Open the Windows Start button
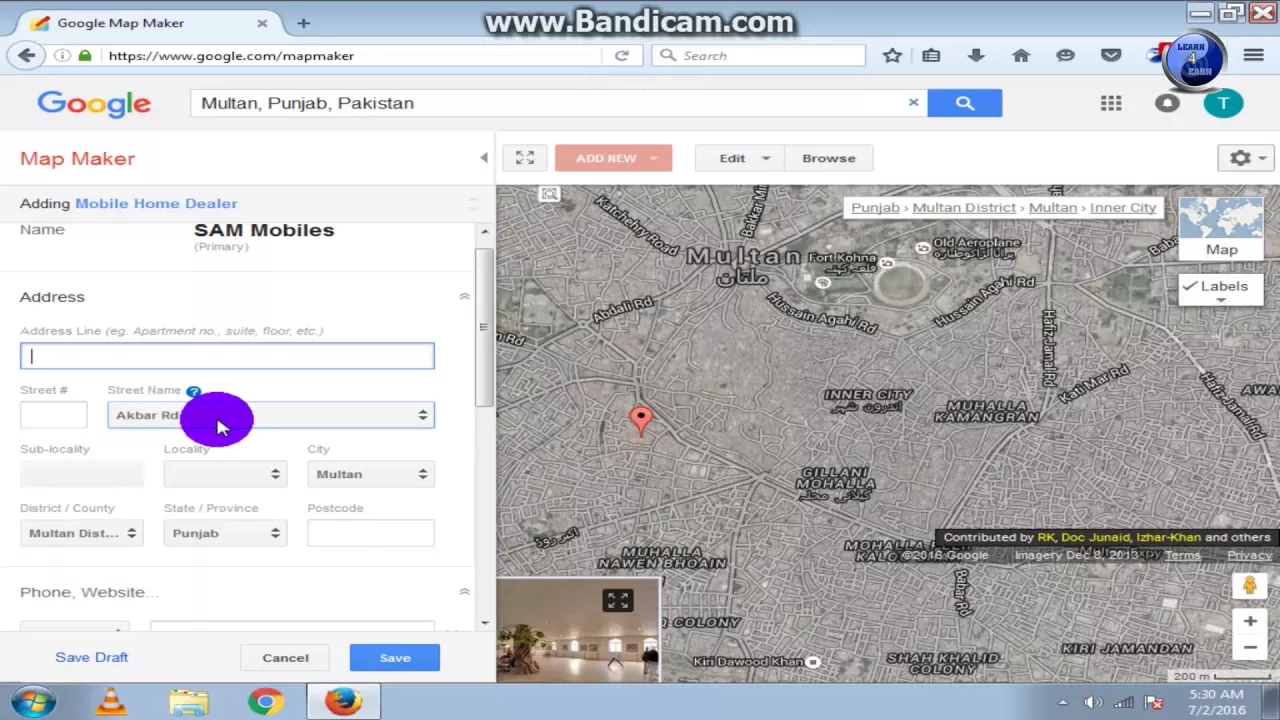The width and height of the screenshot is (1280, 720). click(32, 702)
